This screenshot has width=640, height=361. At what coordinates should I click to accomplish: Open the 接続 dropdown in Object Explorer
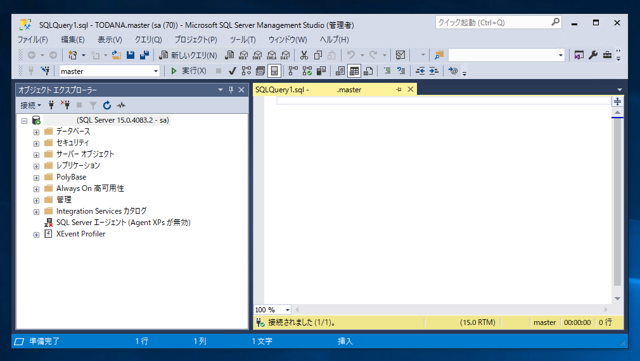coord(31,105)
